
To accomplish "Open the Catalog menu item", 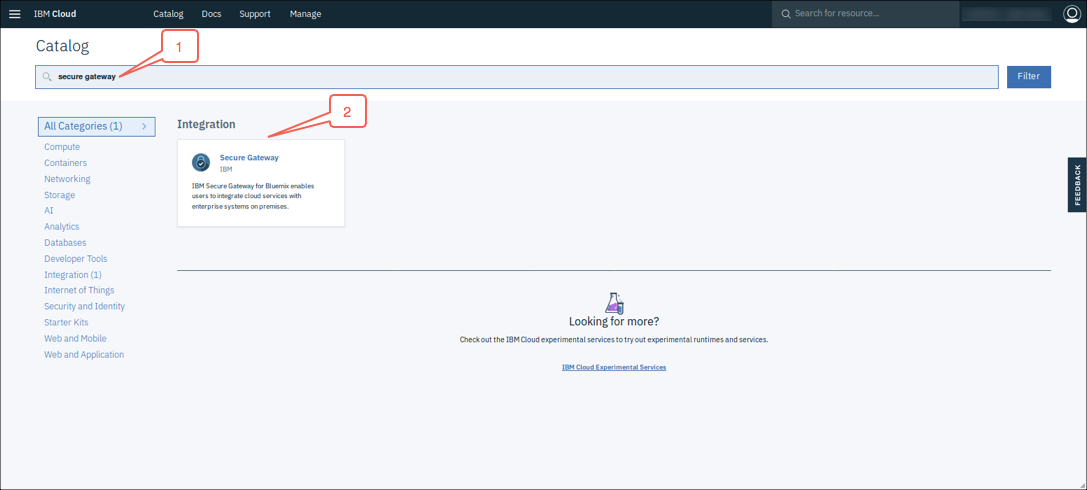I will pyautogui.click(x=168, y=14).
